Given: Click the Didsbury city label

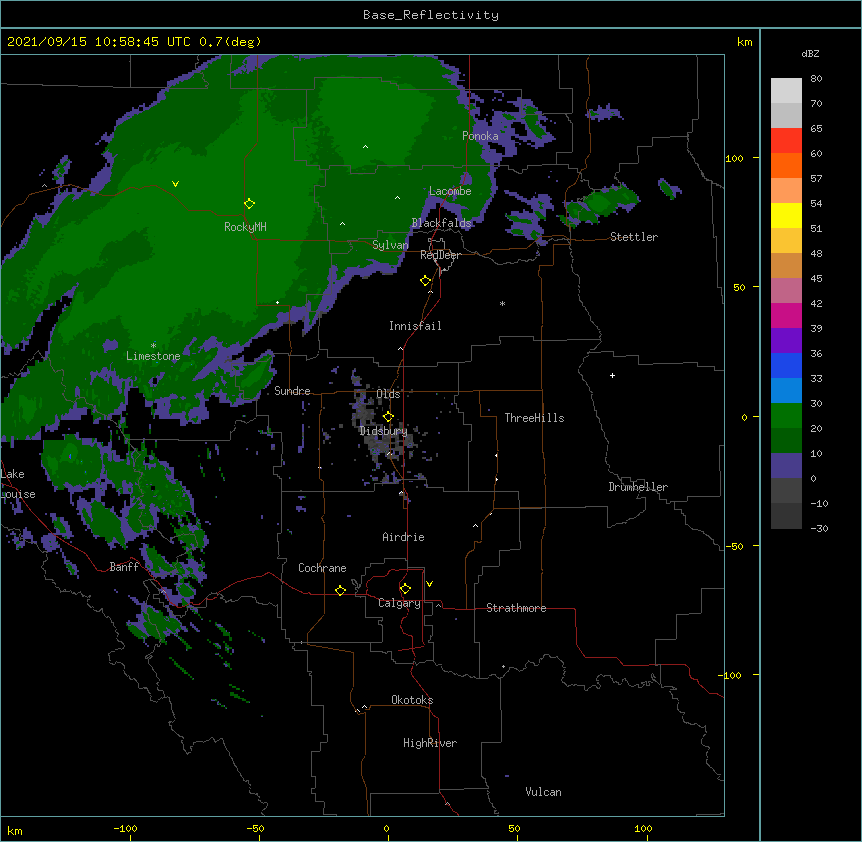Looking at the screenshot, I should pos(383,431).
